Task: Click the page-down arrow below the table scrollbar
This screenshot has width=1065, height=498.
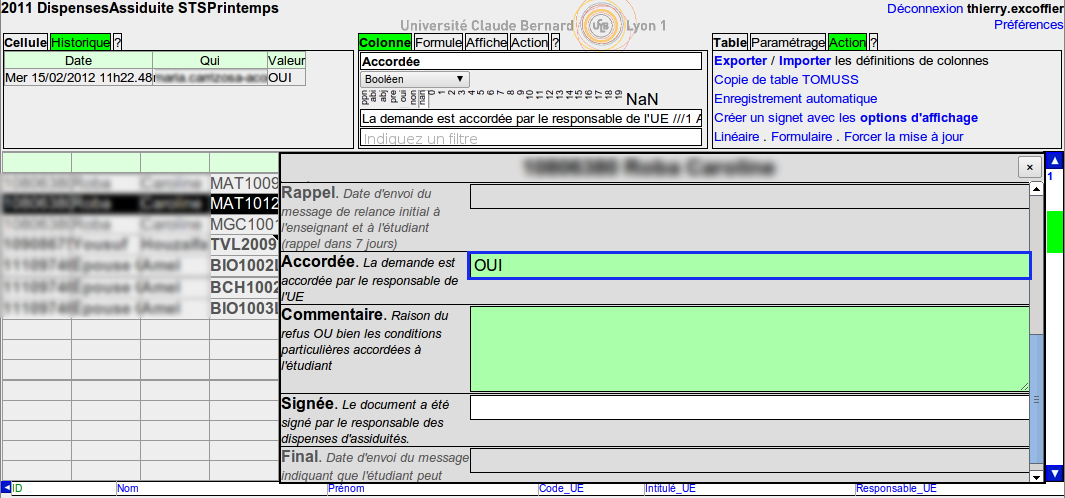Action: click(x=1054, y=473)
